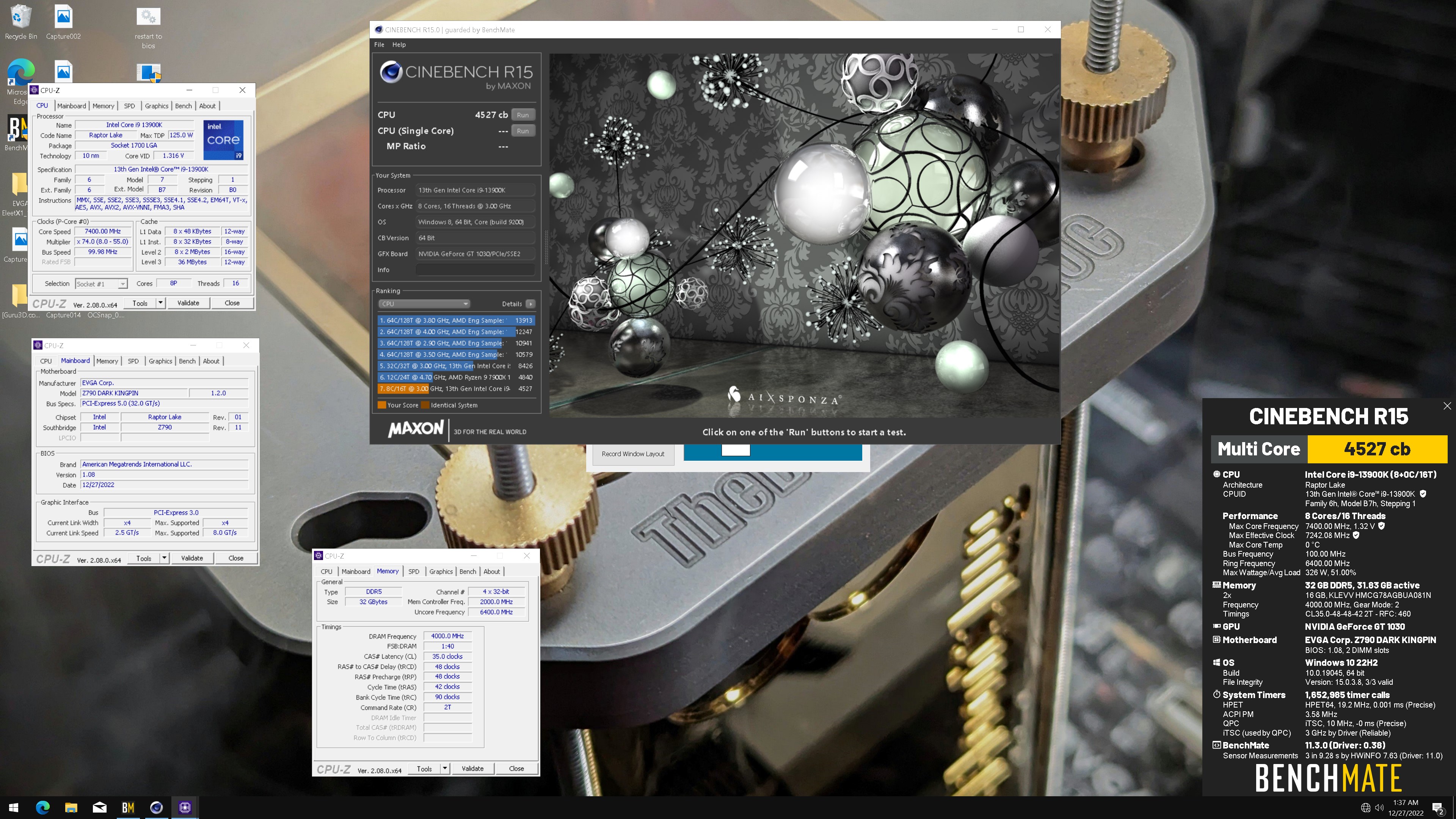Launch Microsoft Edge from the taskbar
Screen dimensions: 1456x819
42,807
